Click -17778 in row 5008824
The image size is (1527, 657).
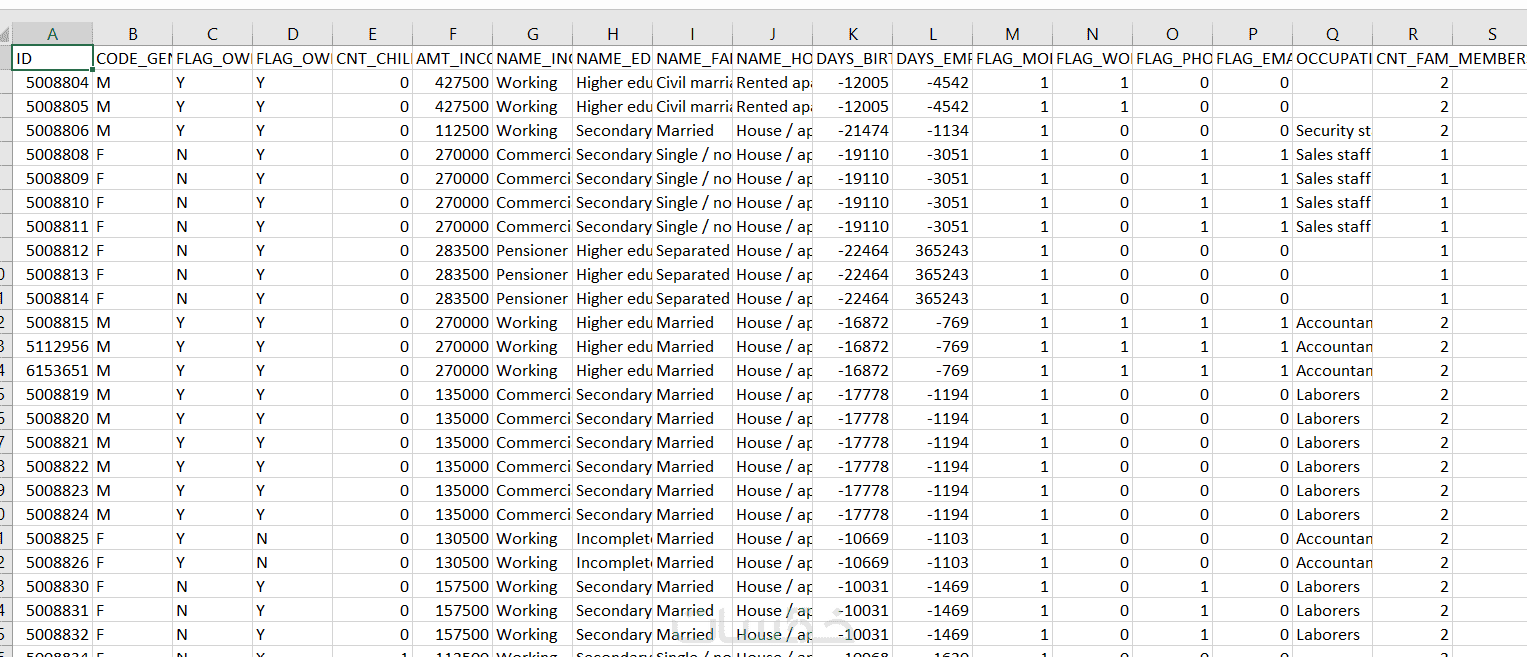point(853,514)
